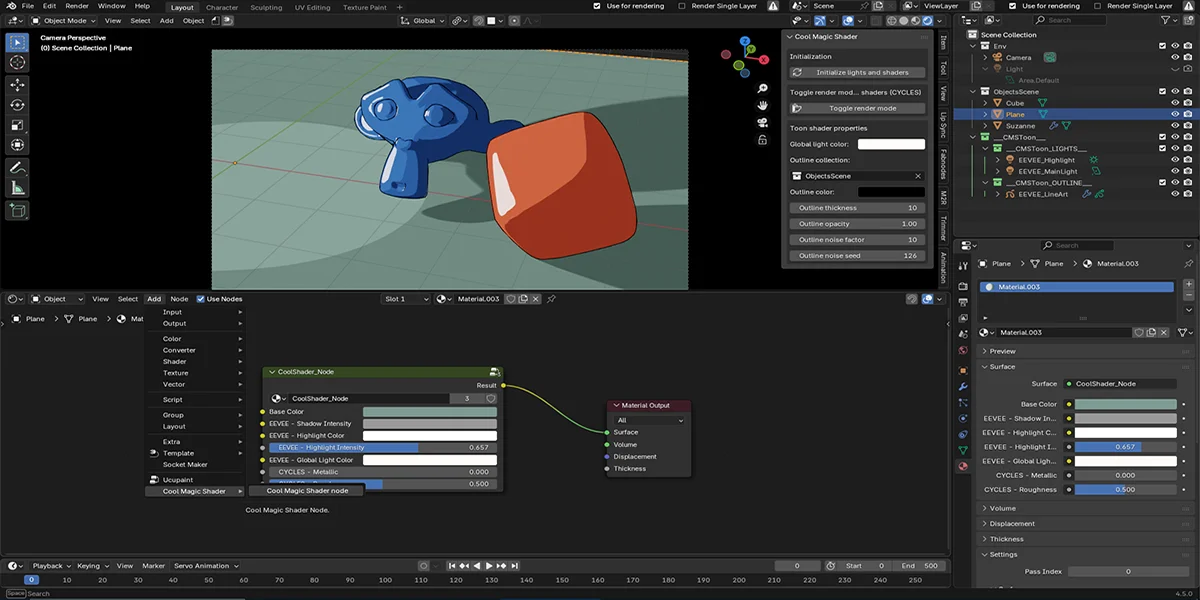1200x600 pixels.
Task: Disable the ObjectsScene collection checkbox
Action: coord(1163,90)
